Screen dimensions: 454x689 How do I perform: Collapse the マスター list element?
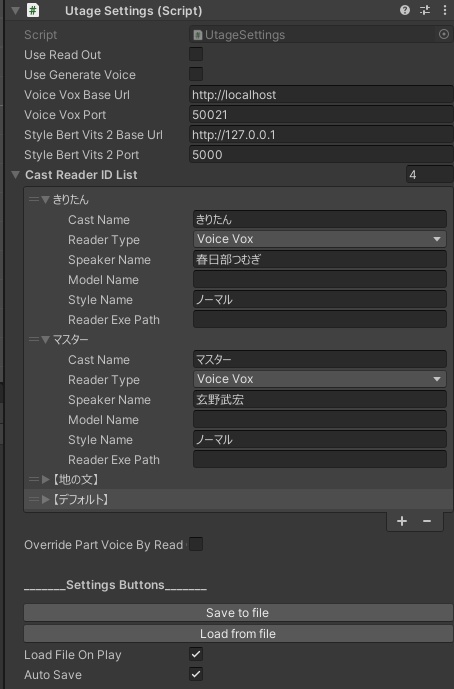(45, 339)
